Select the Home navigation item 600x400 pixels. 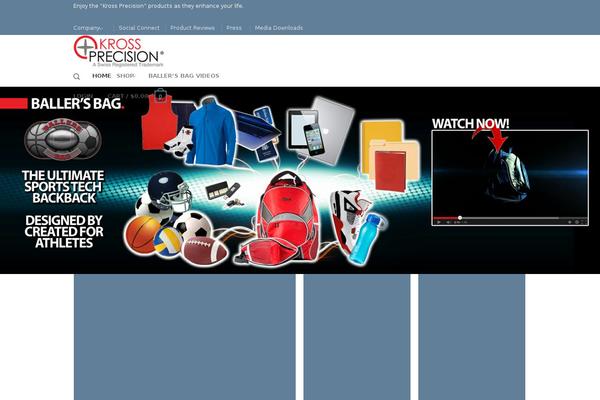tap(101, 76)
